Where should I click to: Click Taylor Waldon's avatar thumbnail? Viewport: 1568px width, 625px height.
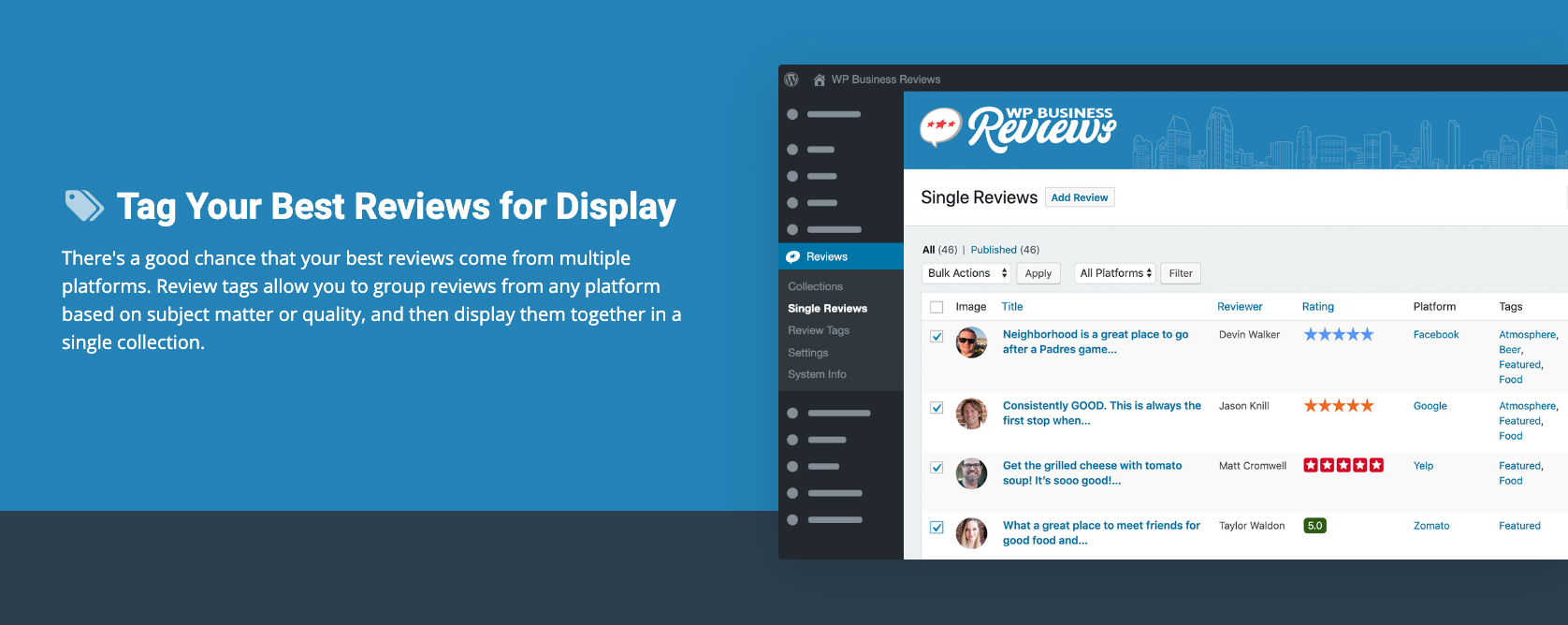(971, 533)
